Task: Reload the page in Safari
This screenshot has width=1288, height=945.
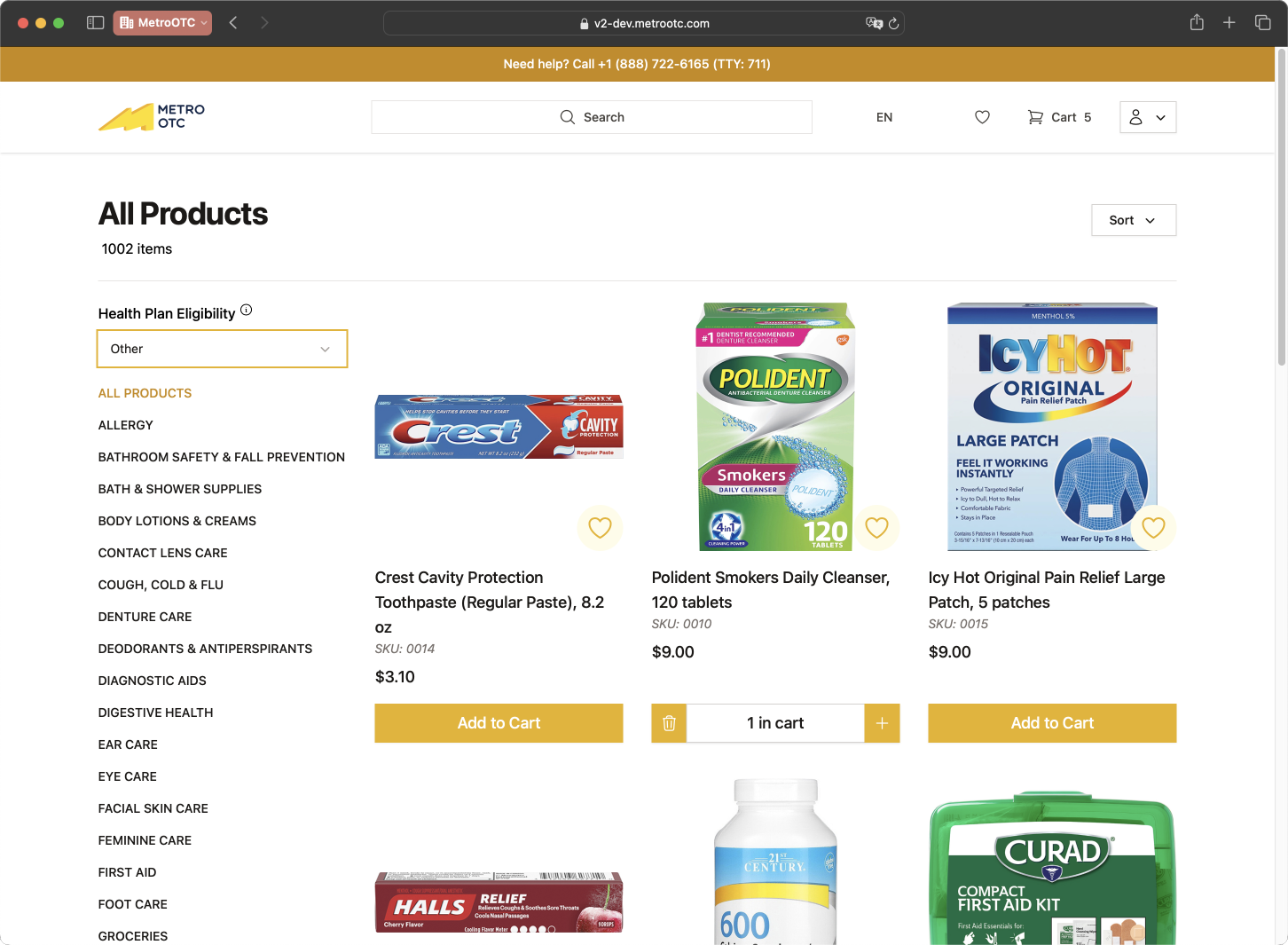Action: click(894, 24)
